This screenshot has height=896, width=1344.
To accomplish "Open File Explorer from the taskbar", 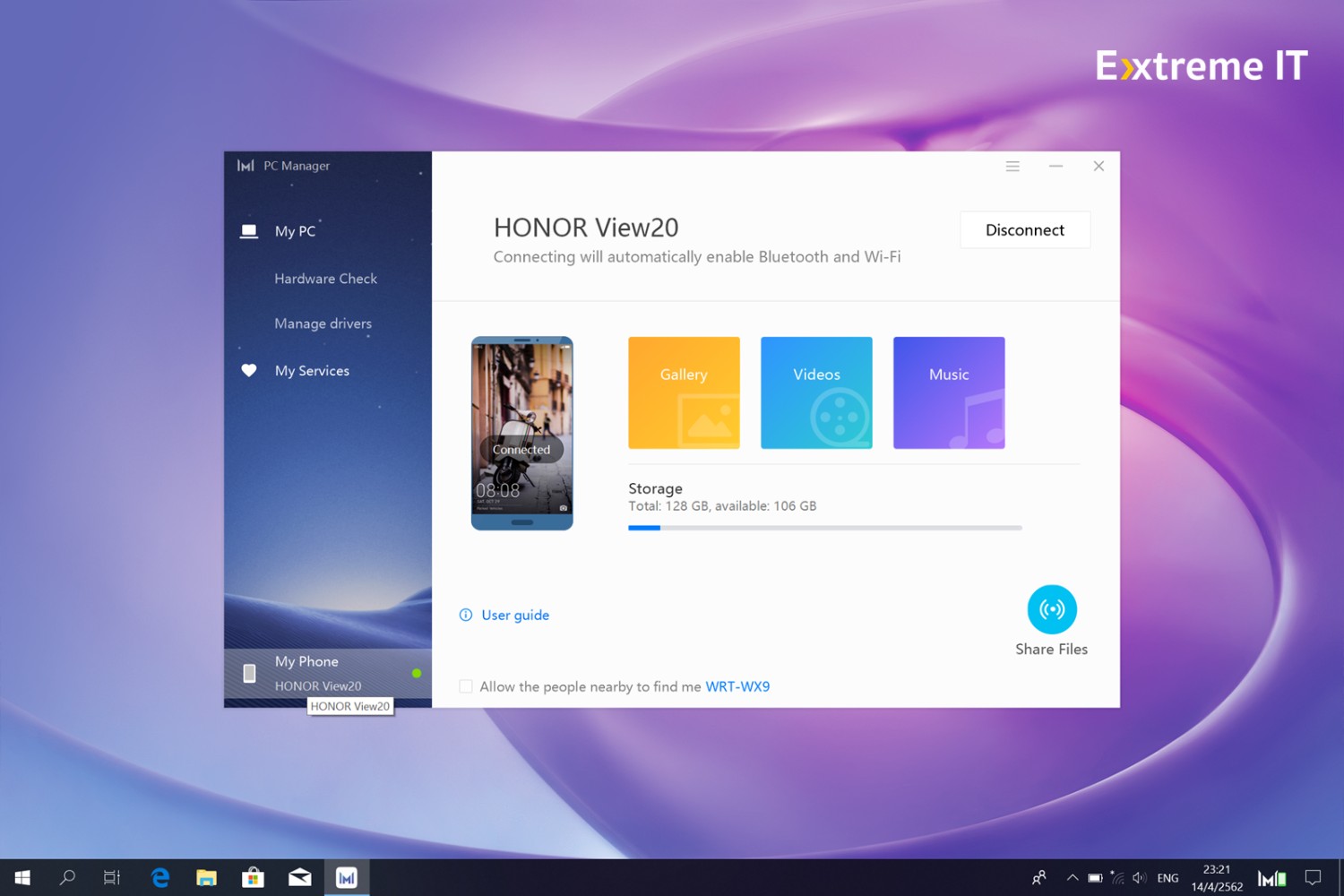I will pyautogui.click(x=207, y=878).
